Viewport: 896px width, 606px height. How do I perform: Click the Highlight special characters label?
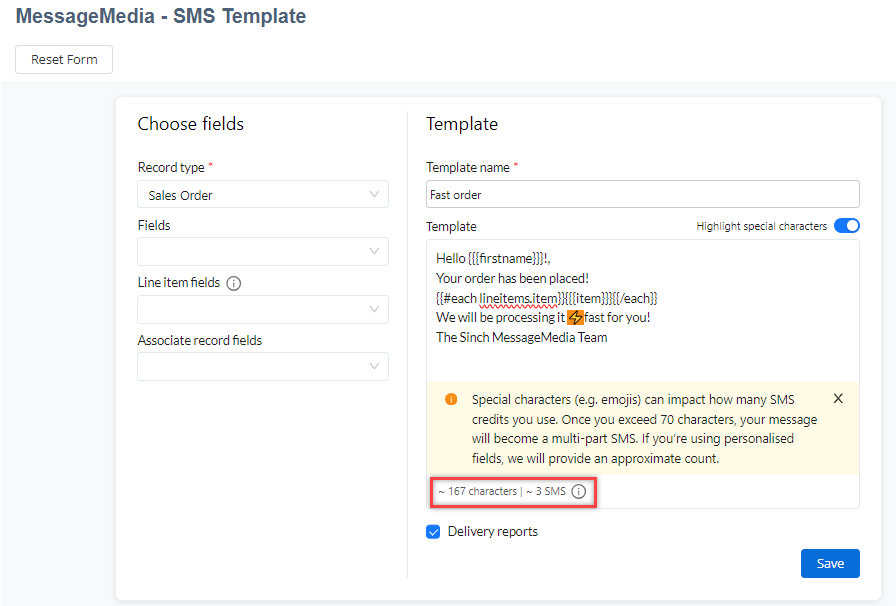(761, 226)
